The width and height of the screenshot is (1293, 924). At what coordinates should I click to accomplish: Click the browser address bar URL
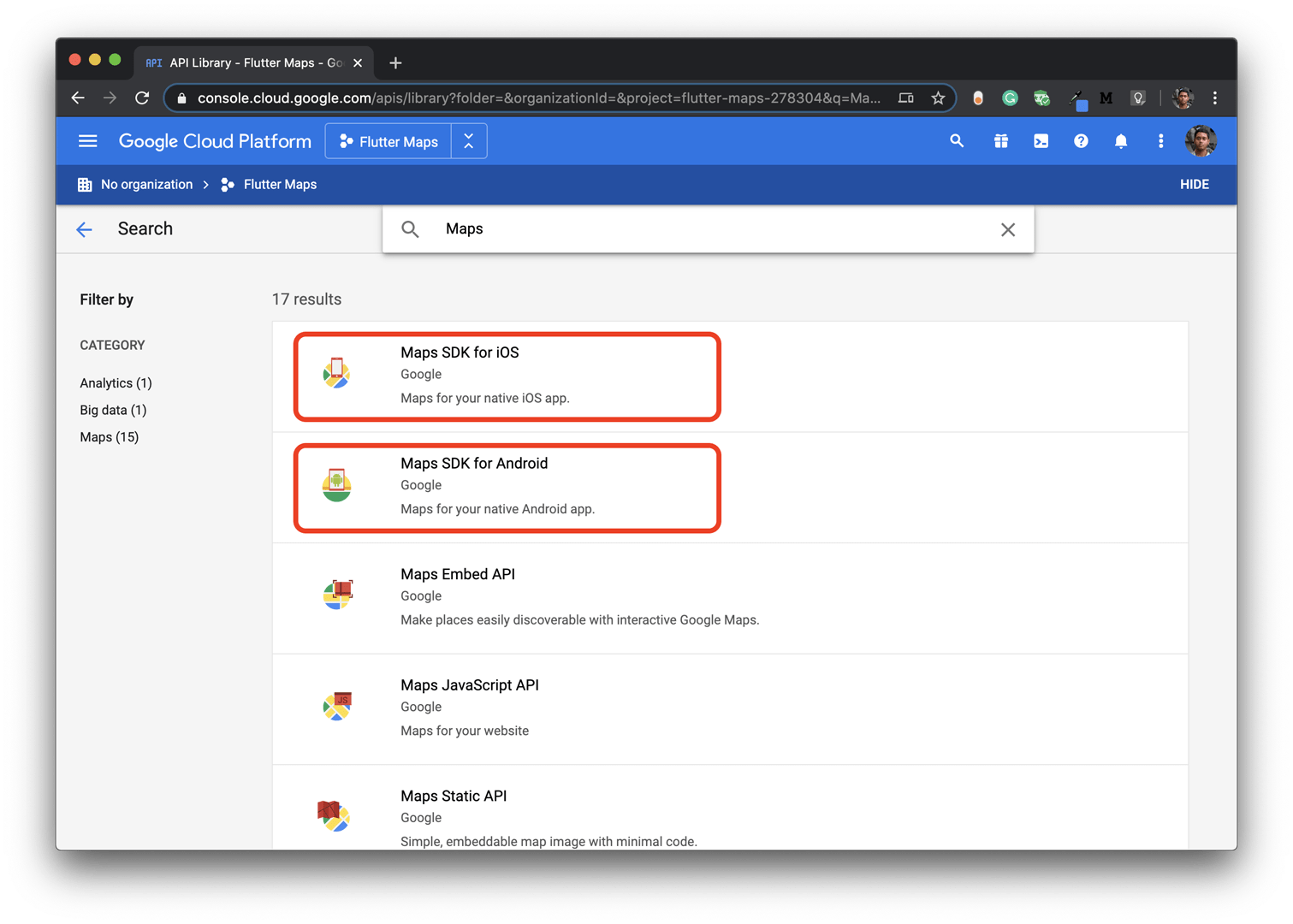538,98
